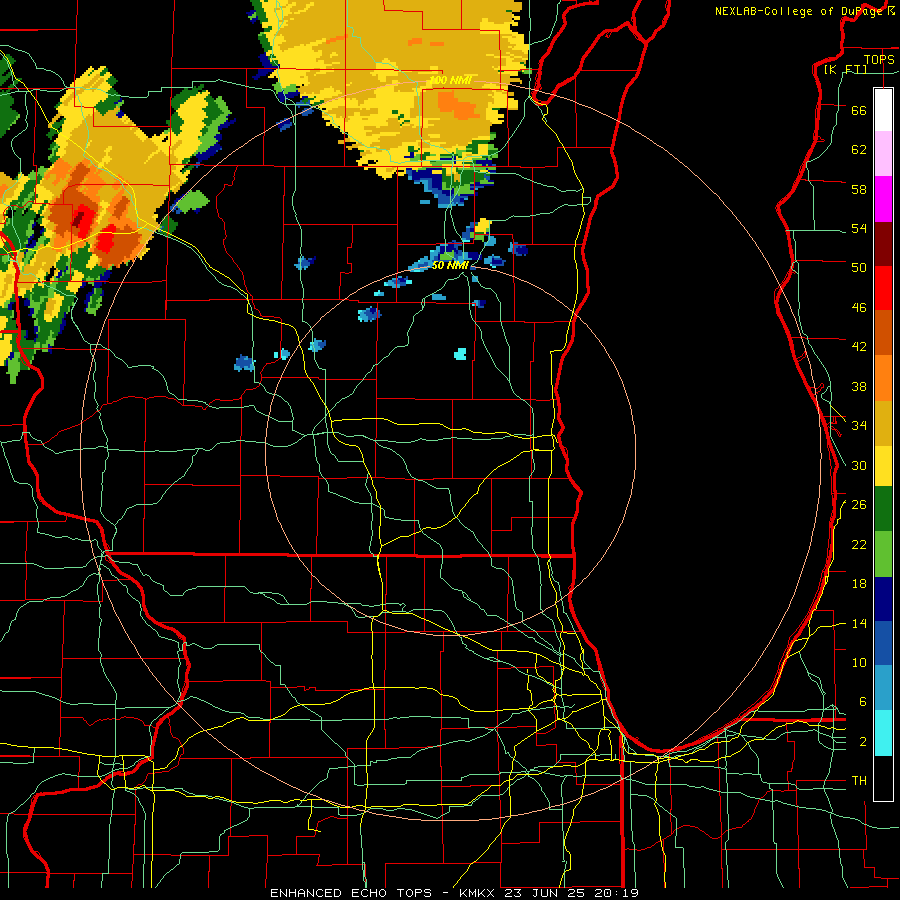Click the legend label 66

[859, 110]
